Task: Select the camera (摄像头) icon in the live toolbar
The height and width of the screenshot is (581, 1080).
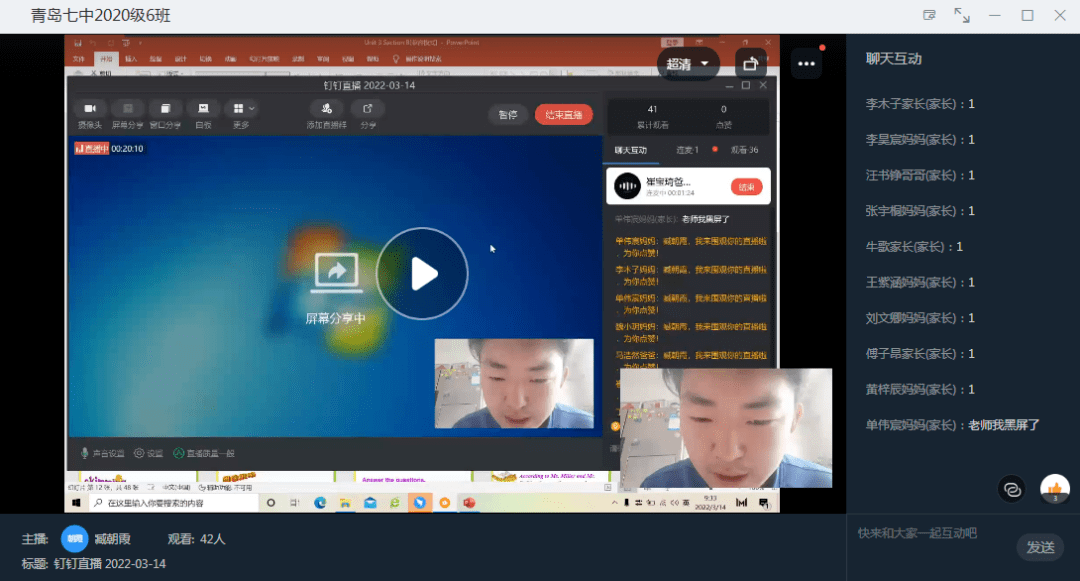Action: 88,112
